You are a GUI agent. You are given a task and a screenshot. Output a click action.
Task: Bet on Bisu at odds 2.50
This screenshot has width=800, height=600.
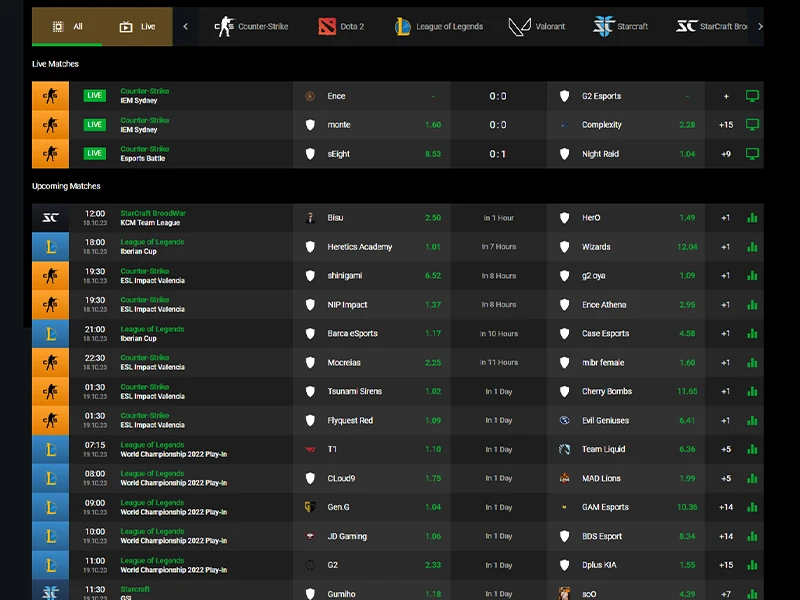[433, 218]
